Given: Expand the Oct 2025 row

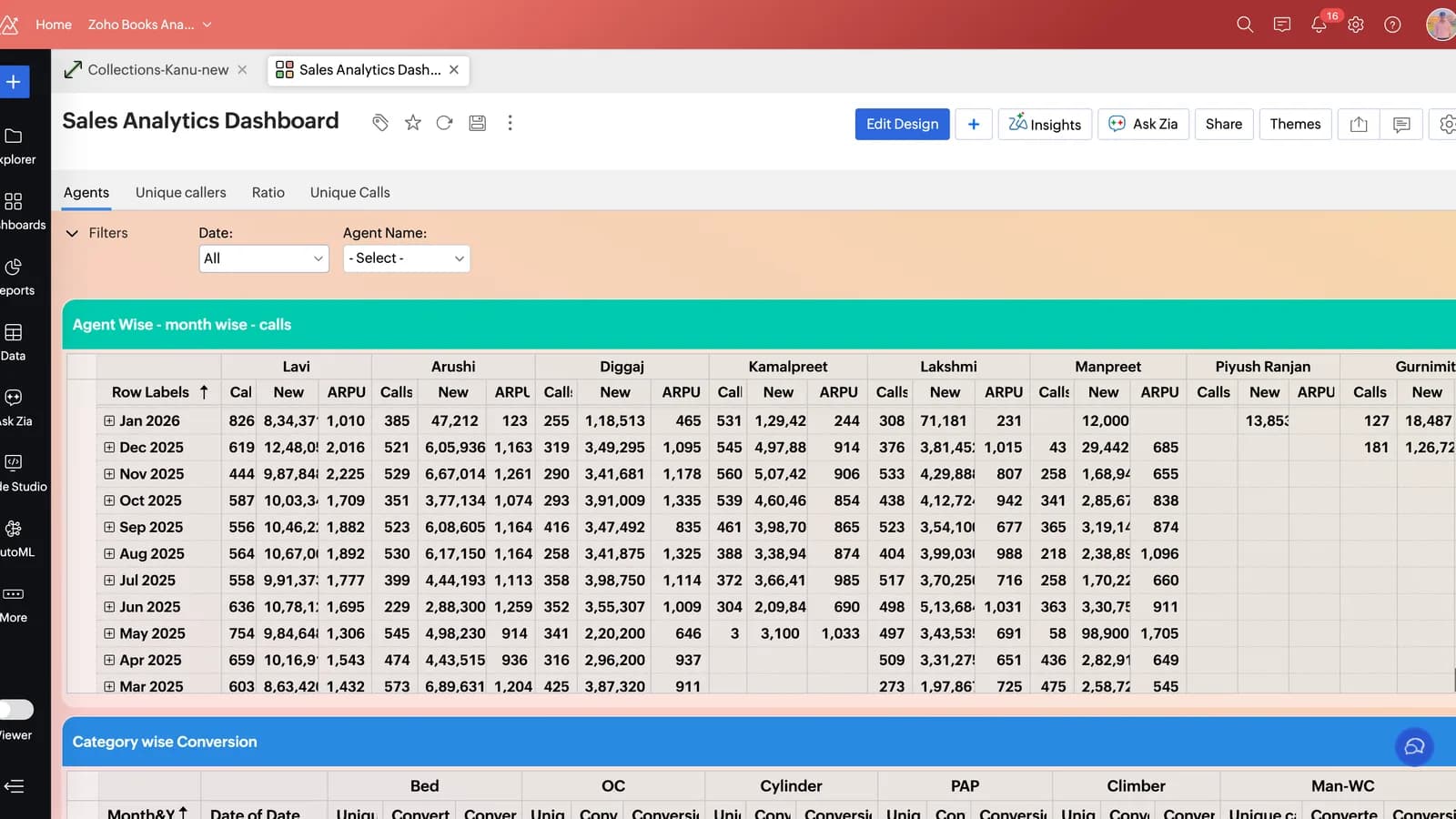Looking at the screenshot, I should pyautogui.click(x=109, y=500).
